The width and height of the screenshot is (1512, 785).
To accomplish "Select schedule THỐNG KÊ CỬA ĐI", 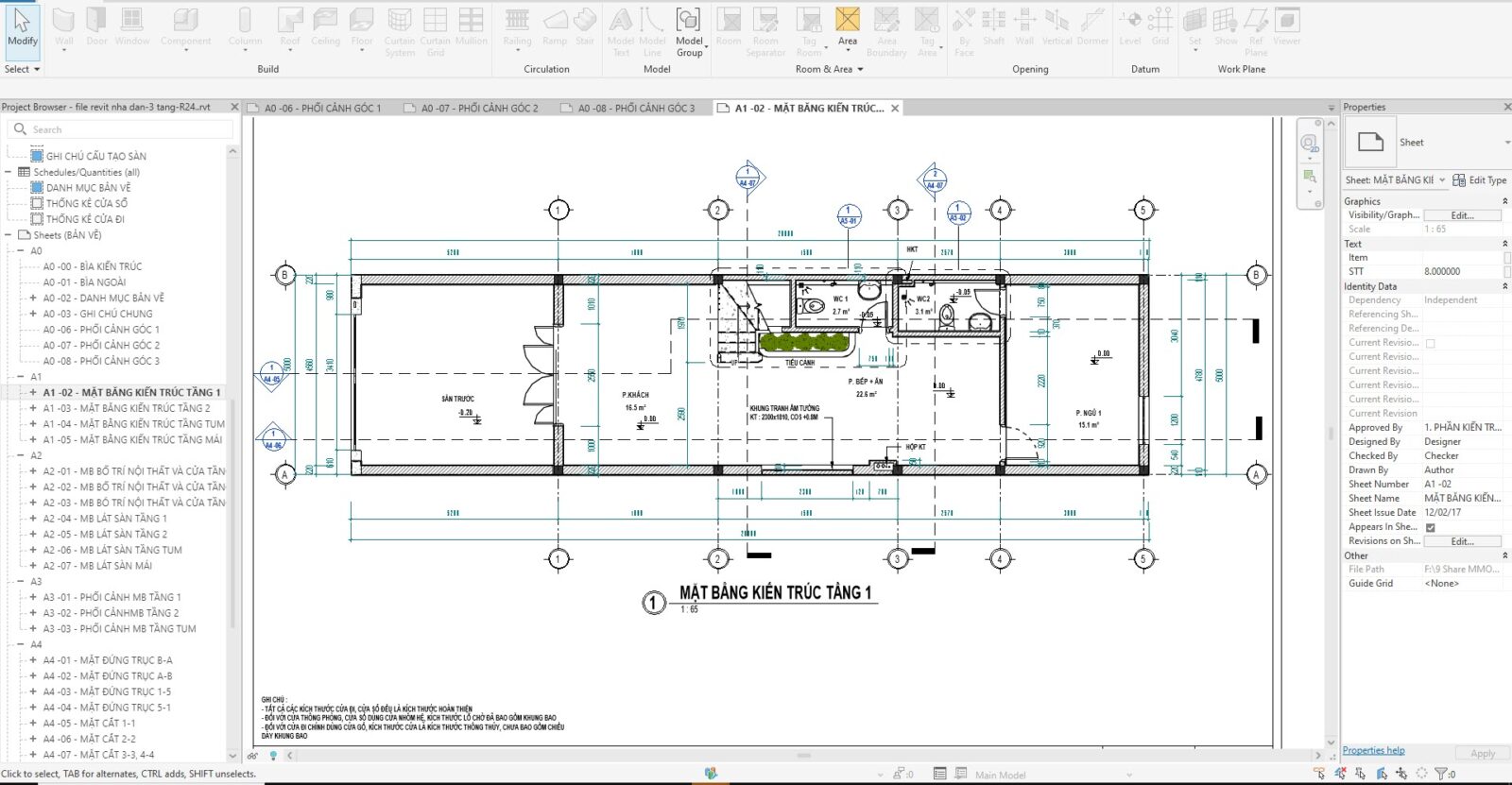I will pos(85,219).
